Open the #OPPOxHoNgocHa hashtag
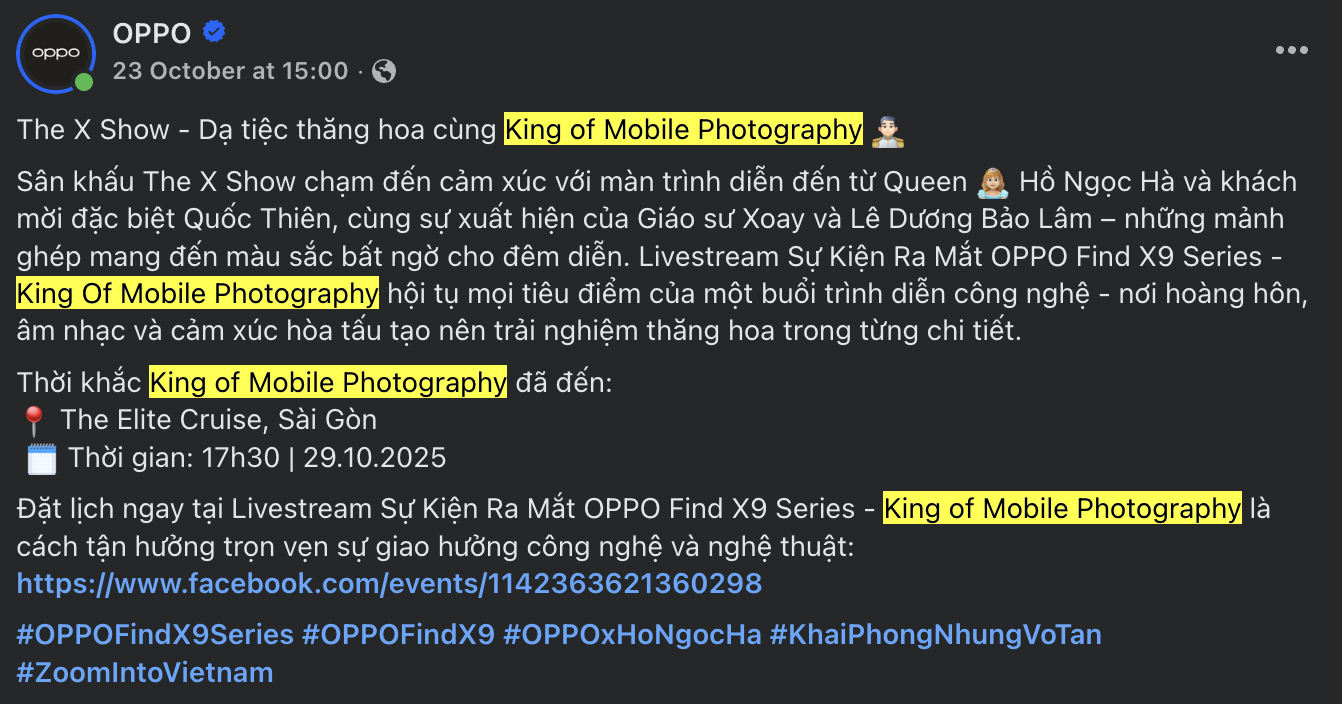 (632, 635)
